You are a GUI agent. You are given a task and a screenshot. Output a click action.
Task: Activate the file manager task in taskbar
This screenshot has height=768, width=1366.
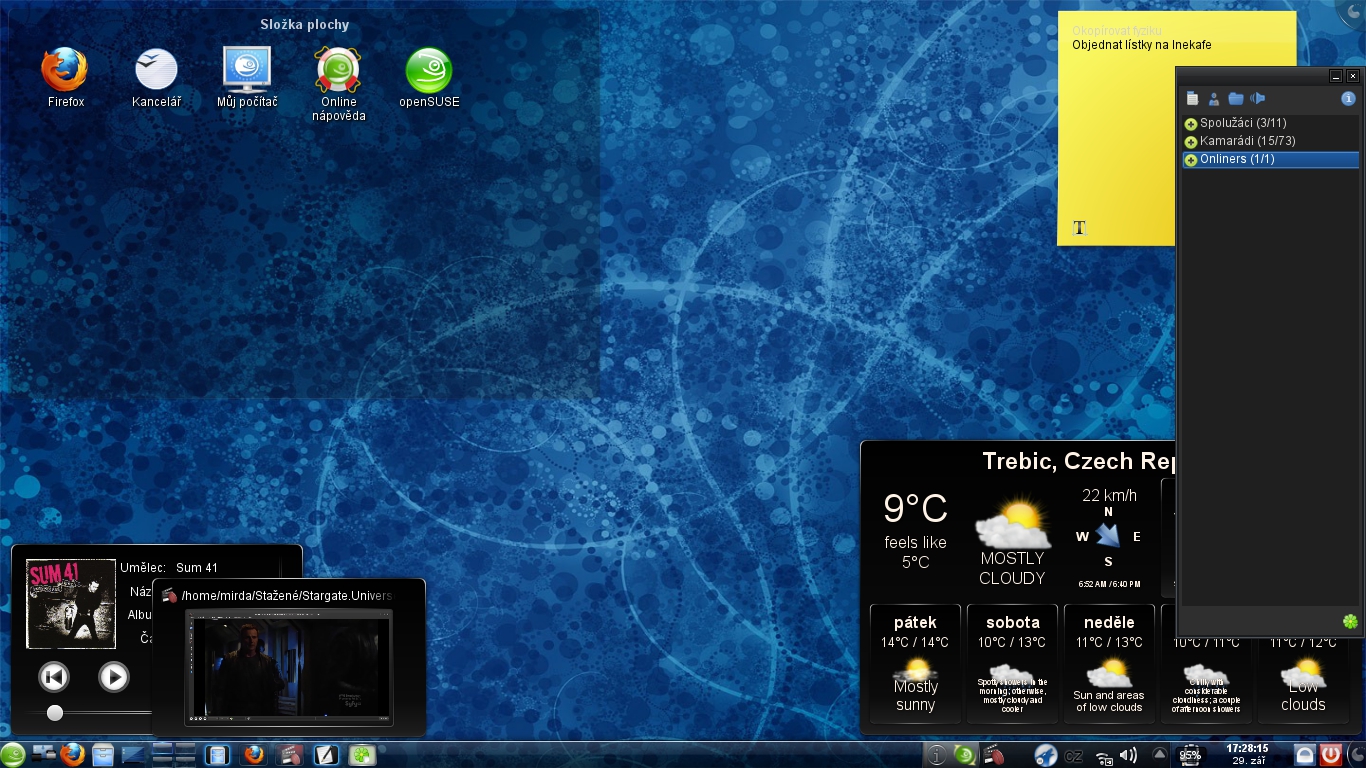(217, 755)
